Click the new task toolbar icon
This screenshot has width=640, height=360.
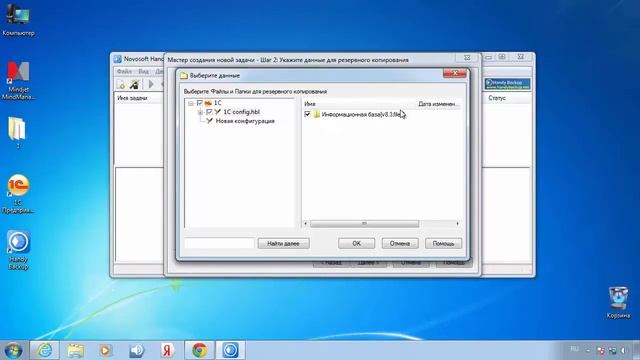coord(121,84)
